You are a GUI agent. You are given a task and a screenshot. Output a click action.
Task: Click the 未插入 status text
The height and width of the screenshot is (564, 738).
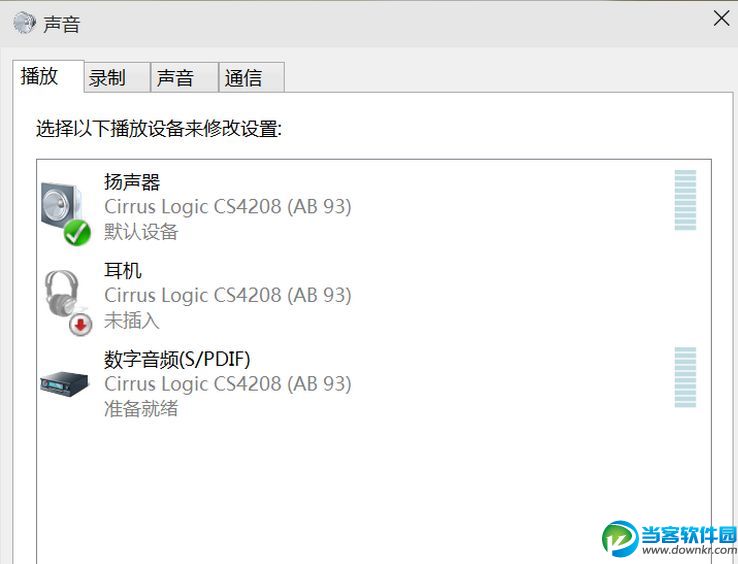click(x=132, y=321)
